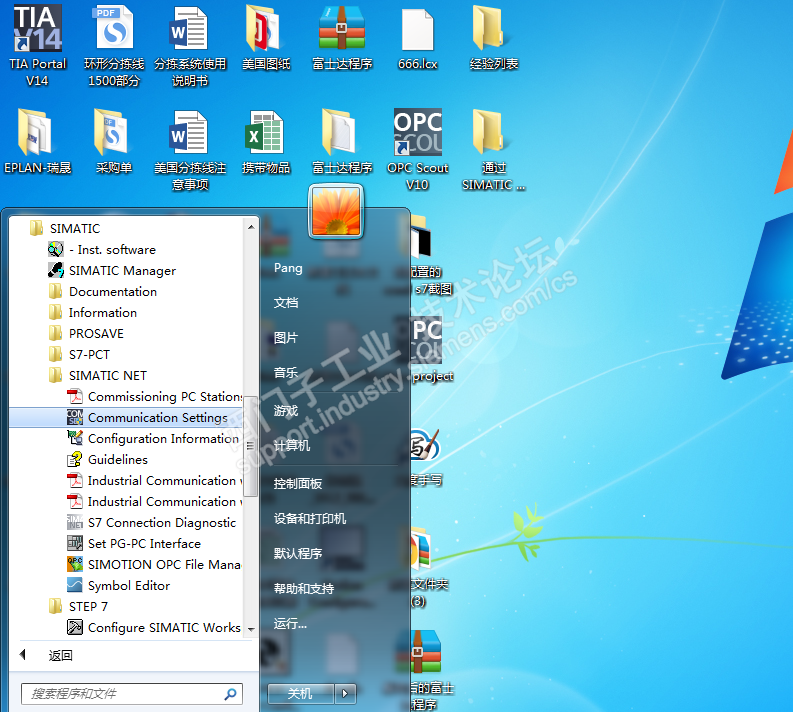Click the user account flower picture

336,211
